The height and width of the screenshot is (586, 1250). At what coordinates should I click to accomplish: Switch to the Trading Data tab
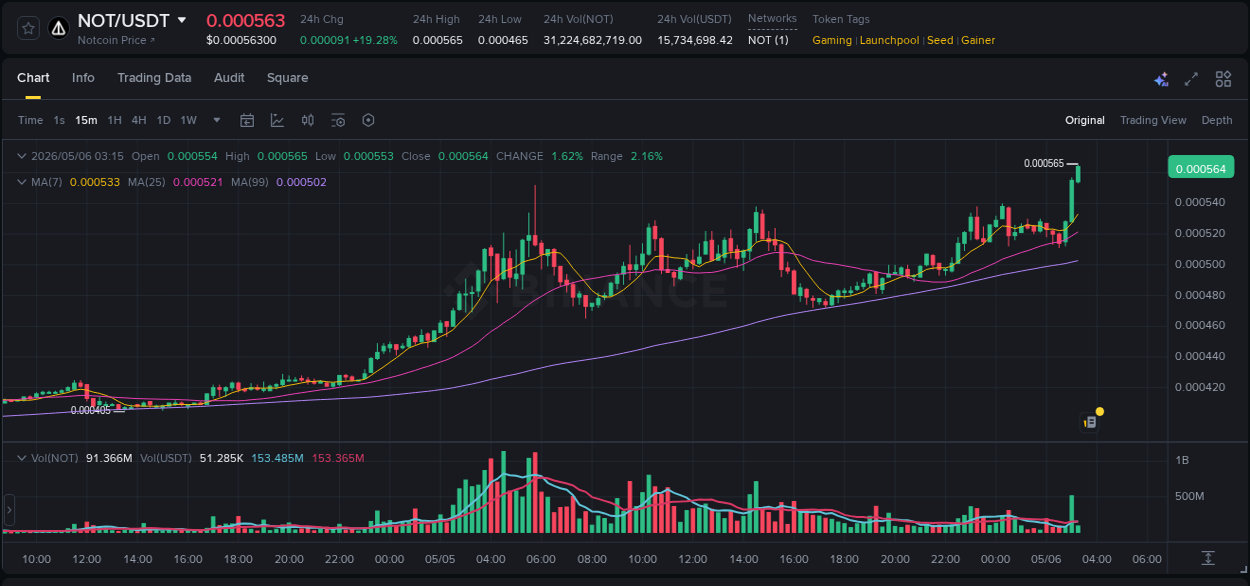pyautogui.click(x=154, y=78)
